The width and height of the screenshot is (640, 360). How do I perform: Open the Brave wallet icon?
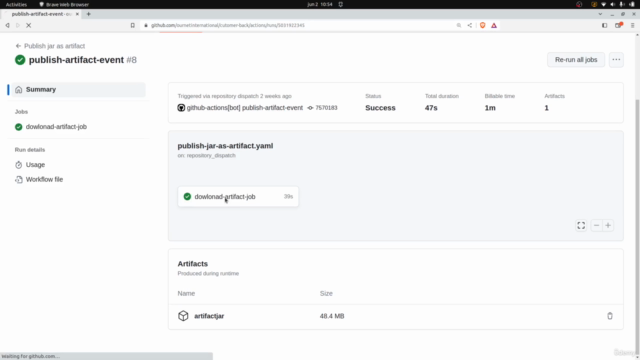point(618,25)
